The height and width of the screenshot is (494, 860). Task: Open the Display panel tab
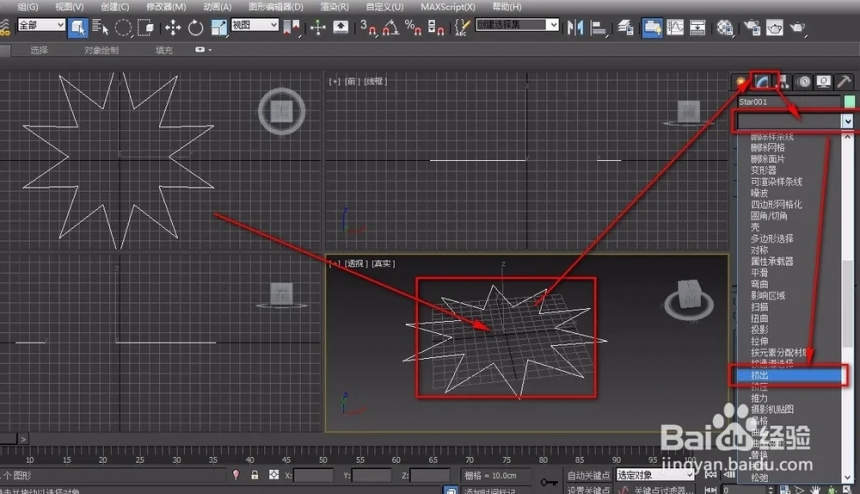click(x=824, y=82)
